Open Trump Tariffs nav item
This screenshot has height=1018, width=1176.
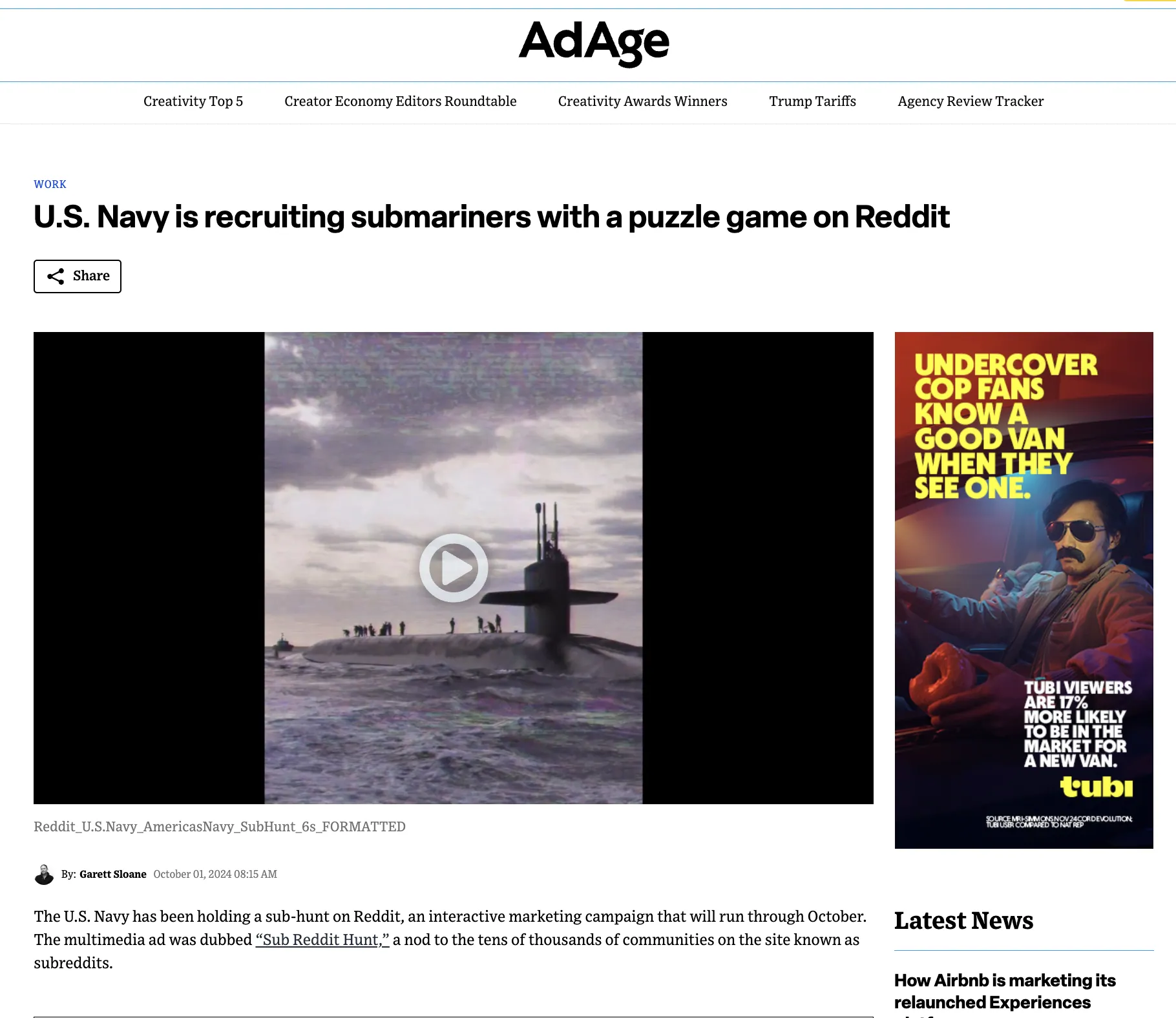812,101
